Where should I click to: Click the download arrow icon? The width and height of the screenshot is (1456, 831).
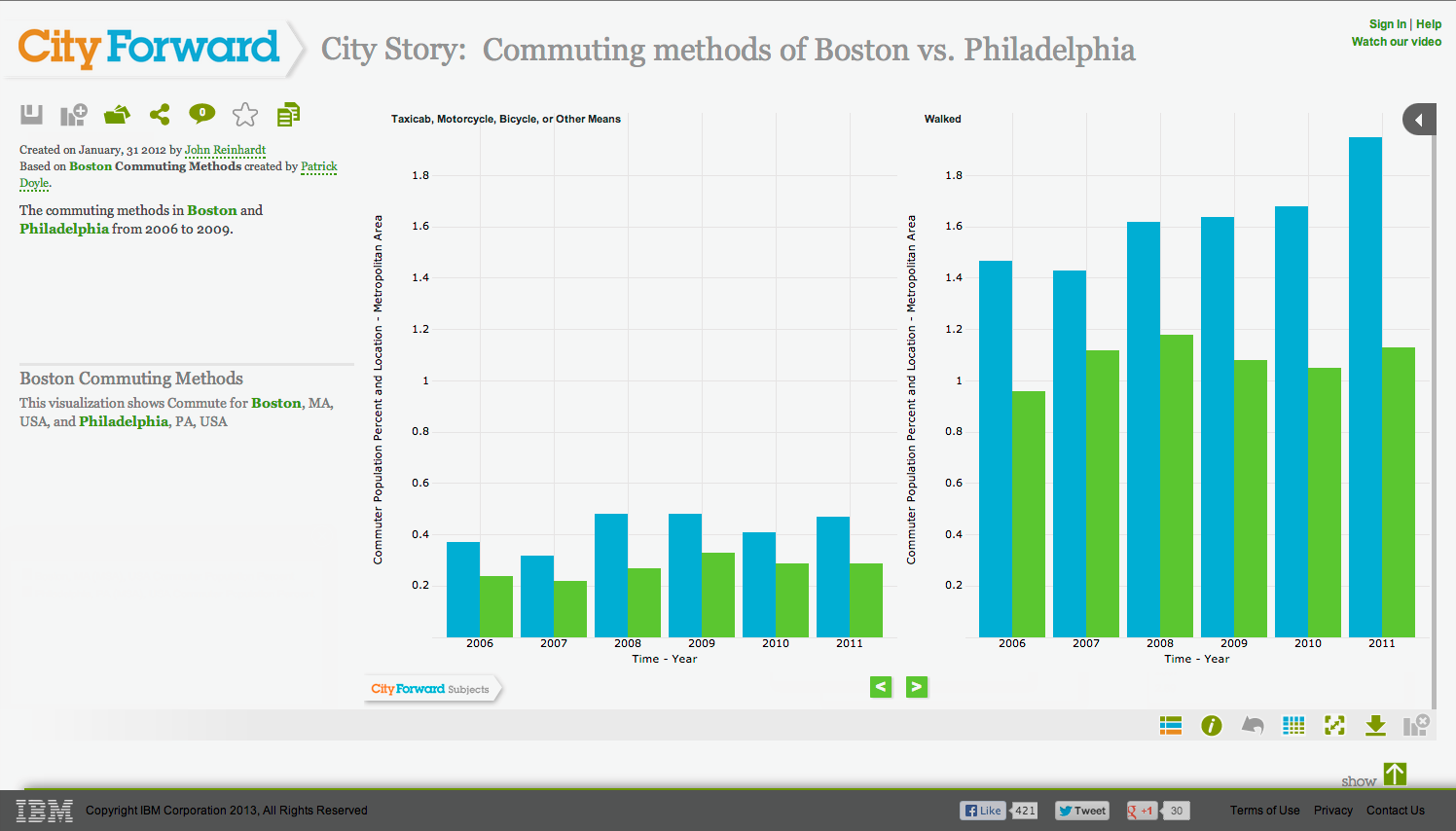pyautogui.click(x=1375, y=726)
